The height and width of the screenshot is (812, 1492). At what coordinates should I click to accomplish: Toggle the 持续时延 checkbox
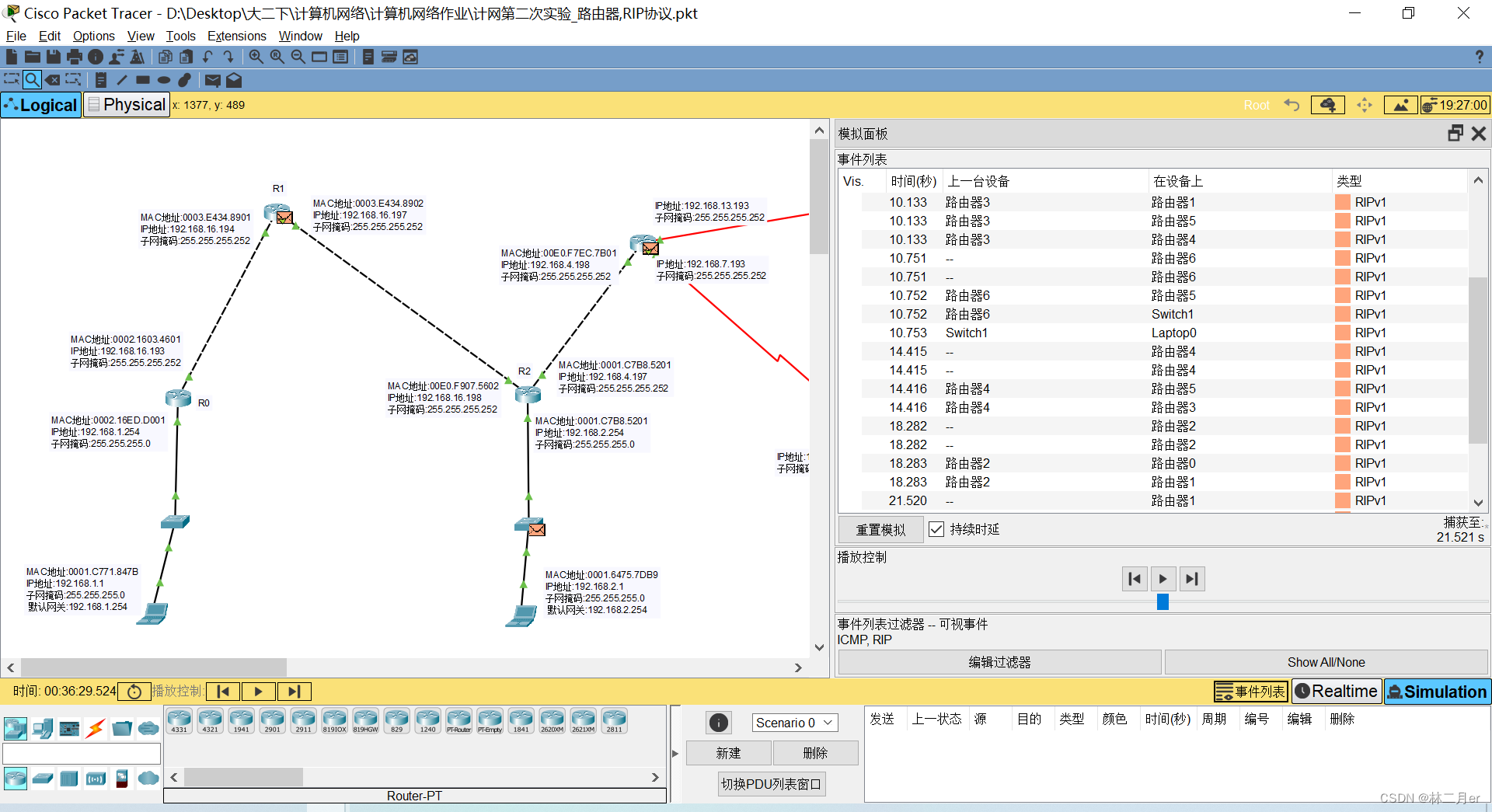(936, 529)
